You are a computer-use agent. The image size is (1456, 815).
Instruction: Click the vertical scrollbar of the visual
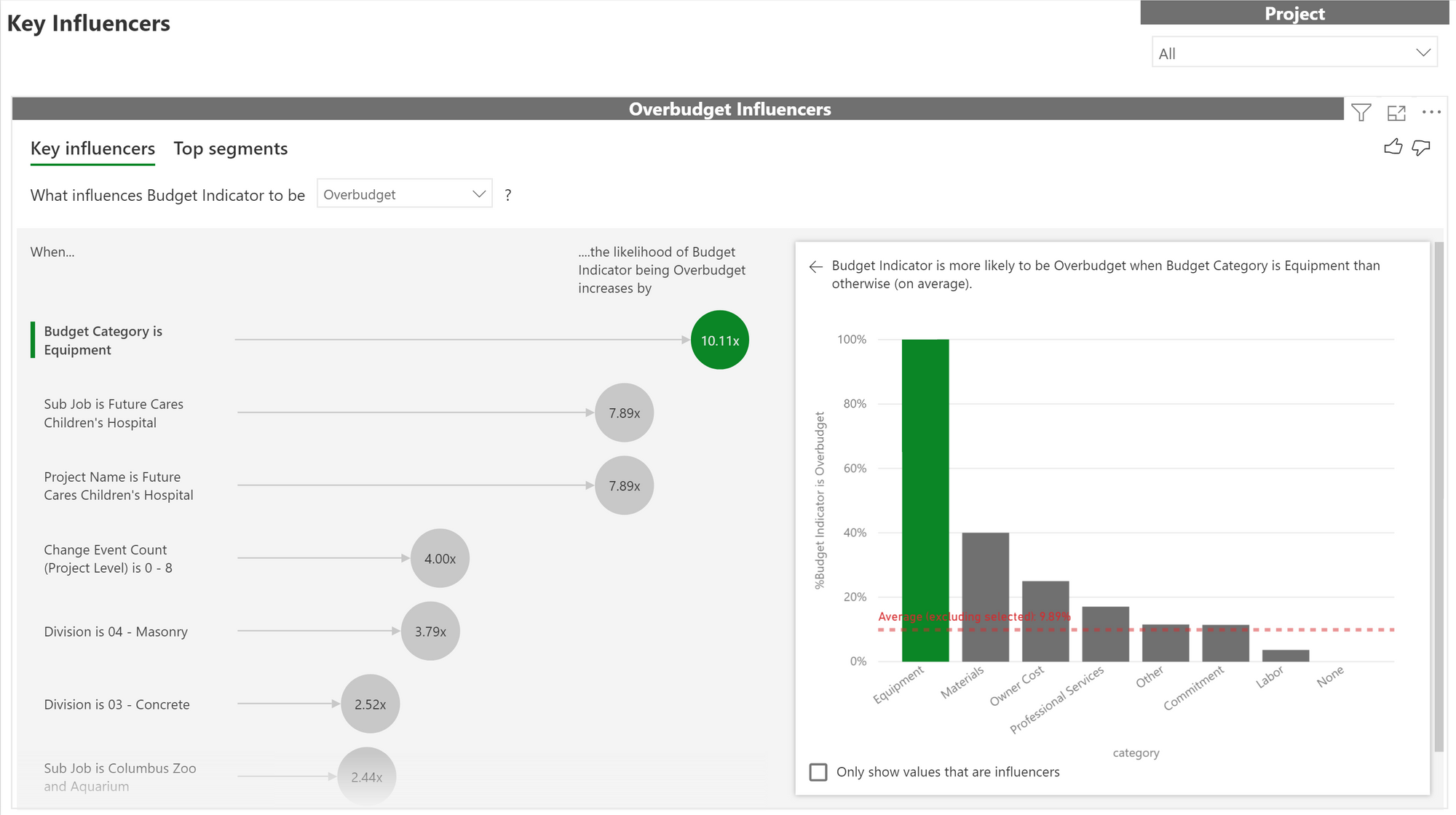[x=1439, y=495]
